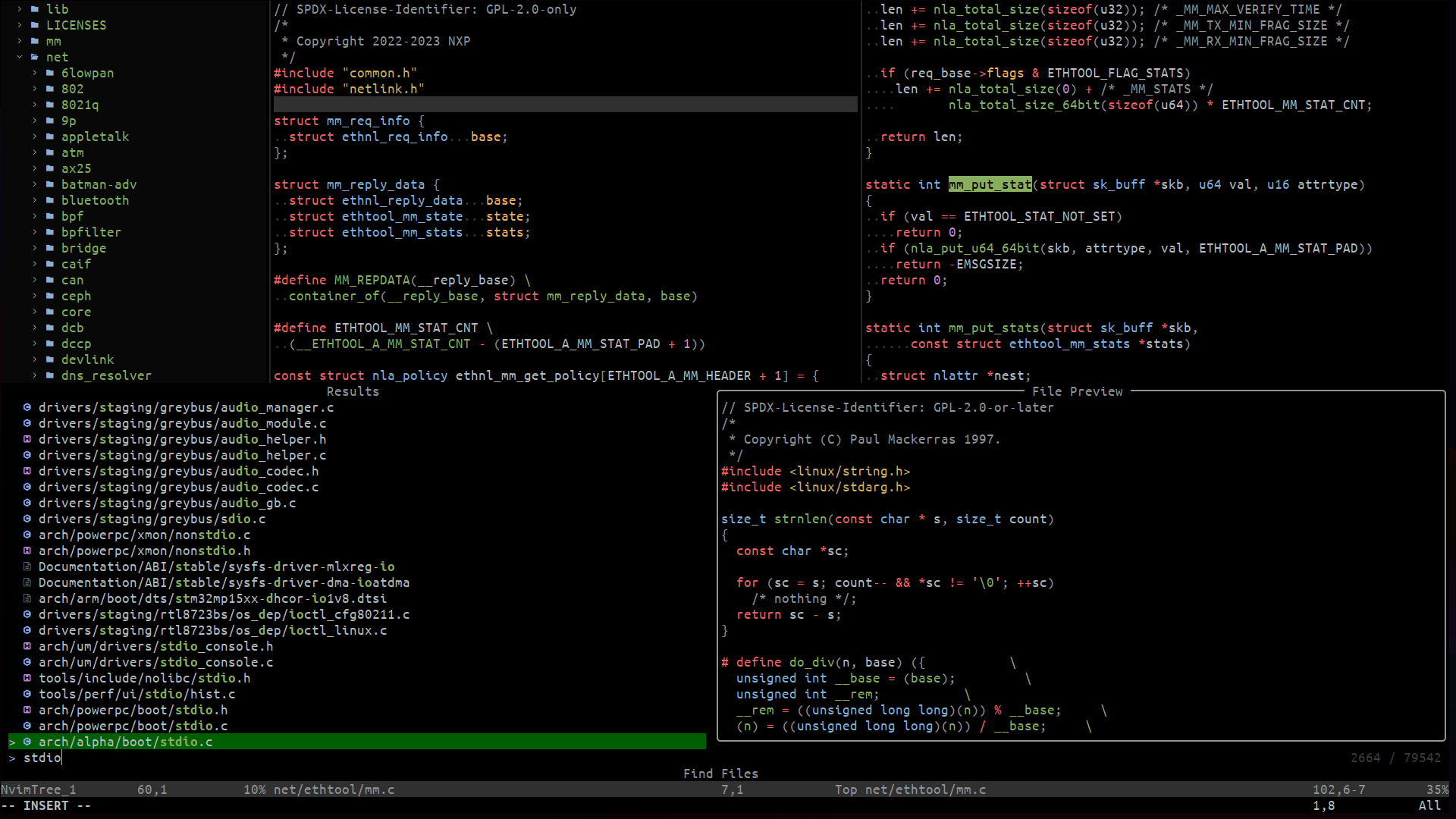Select result arch/um/drivers/stdio_console.c
The width and height of the screenshot is (1456, 819).
coord(156,662)
